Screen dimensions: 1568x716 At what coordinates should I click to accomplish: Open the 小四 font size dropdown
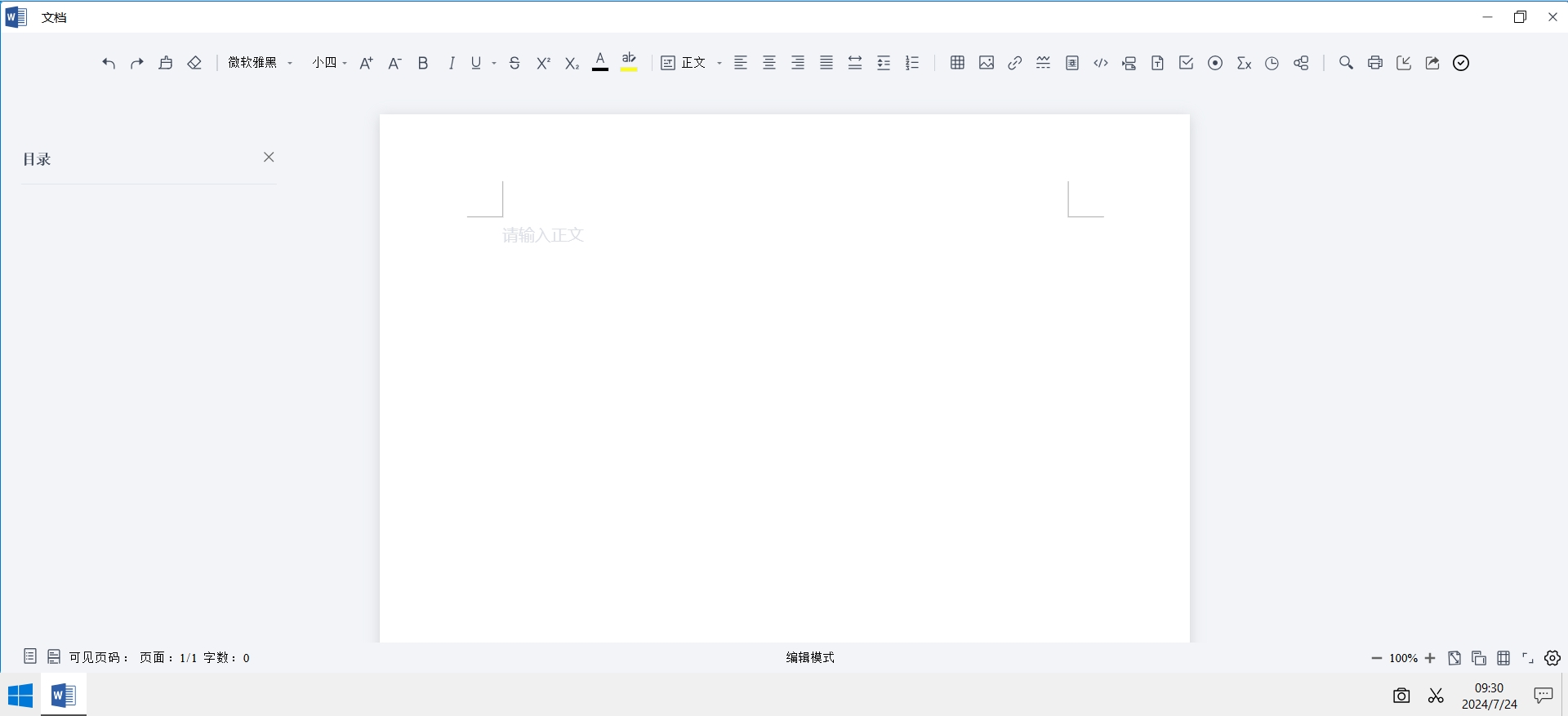(329, 63)
